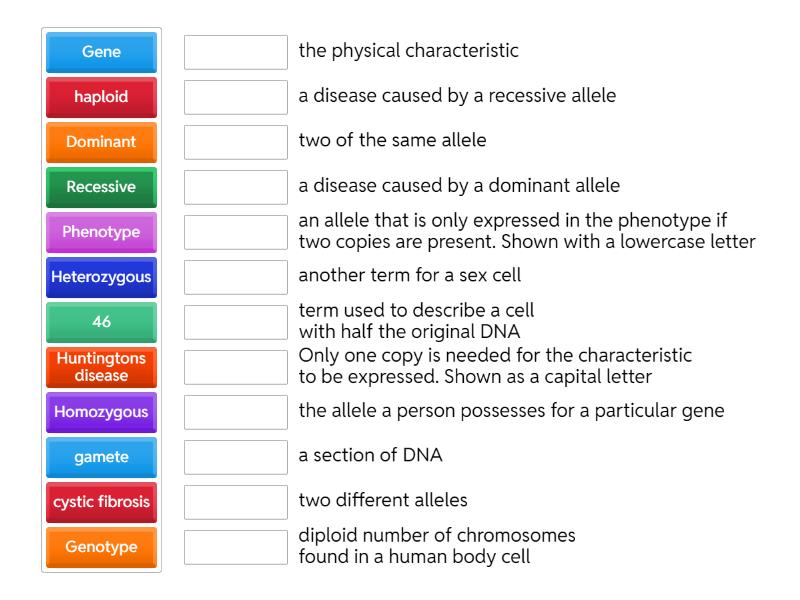This screenshot has height=600, width=800.
Task: Click the orange Dominant tile
Action: 101,142
